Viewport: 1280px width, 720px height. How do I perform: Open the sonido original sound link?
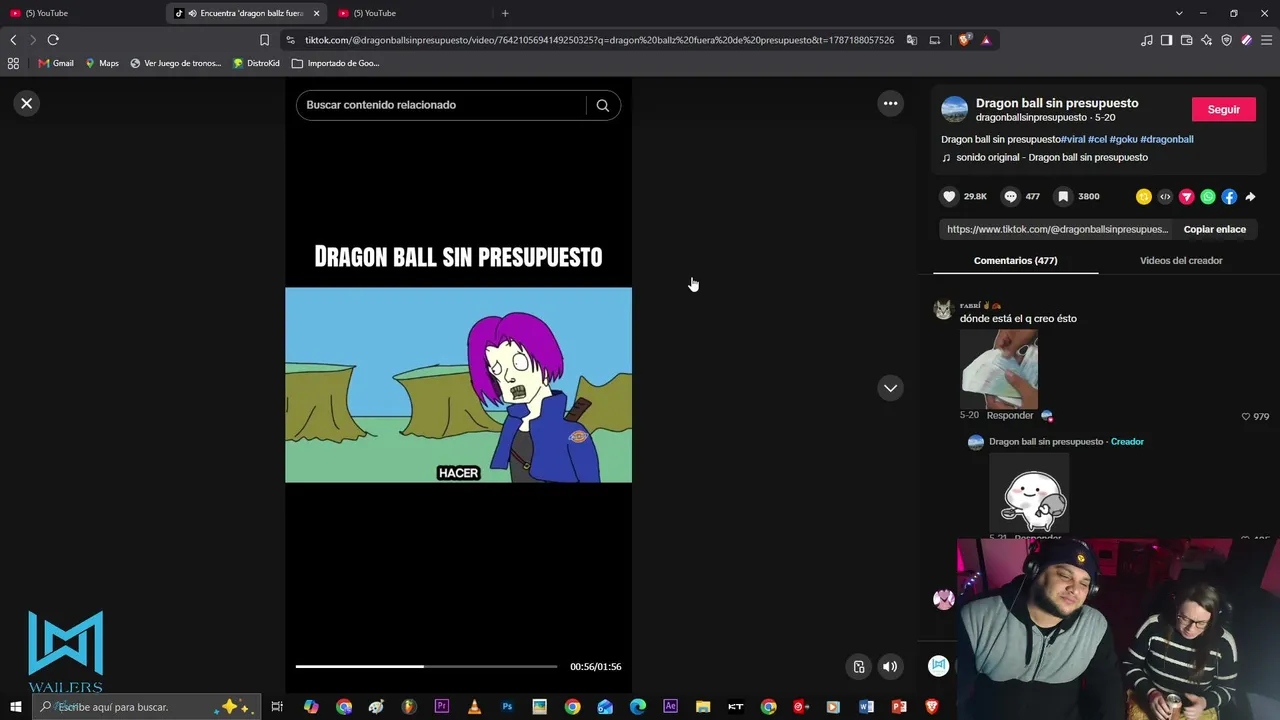coord(1051,157)
